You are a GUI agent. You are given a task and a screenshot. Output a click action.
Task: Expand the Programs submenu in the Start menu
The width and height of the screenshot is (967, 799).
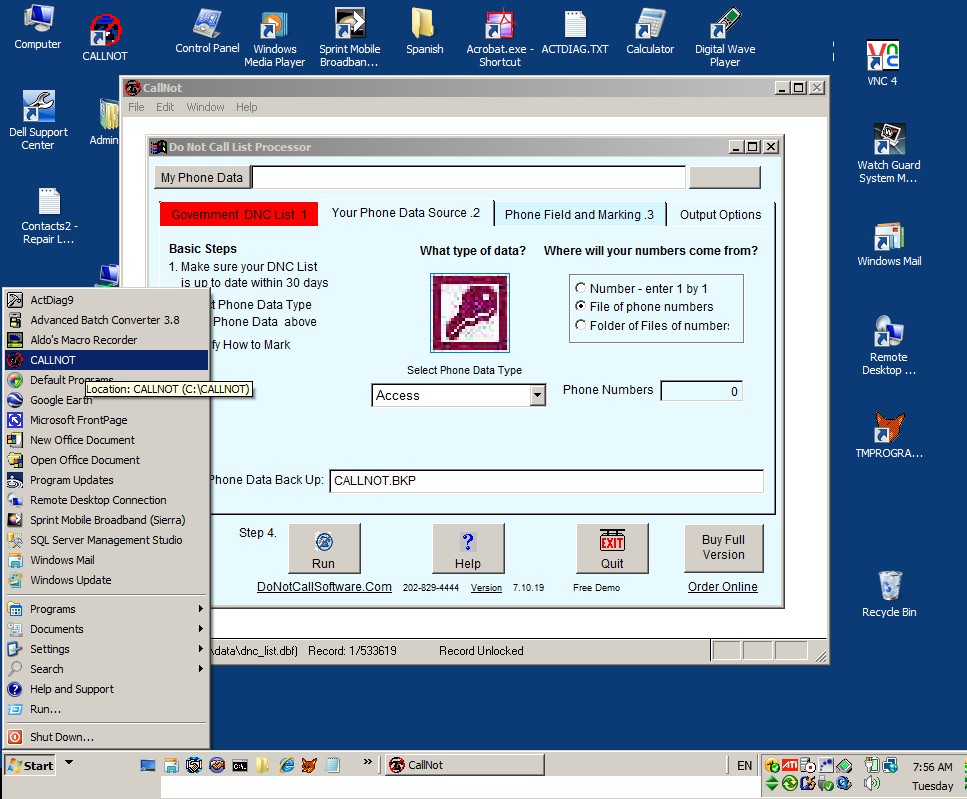105,608
